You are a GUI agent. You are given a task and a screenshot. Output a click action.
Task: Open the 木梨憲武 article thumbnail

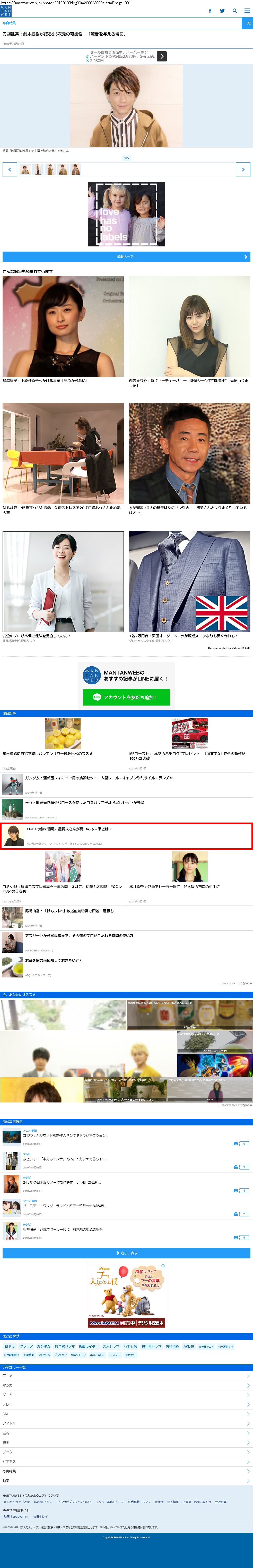pos(190,453)
